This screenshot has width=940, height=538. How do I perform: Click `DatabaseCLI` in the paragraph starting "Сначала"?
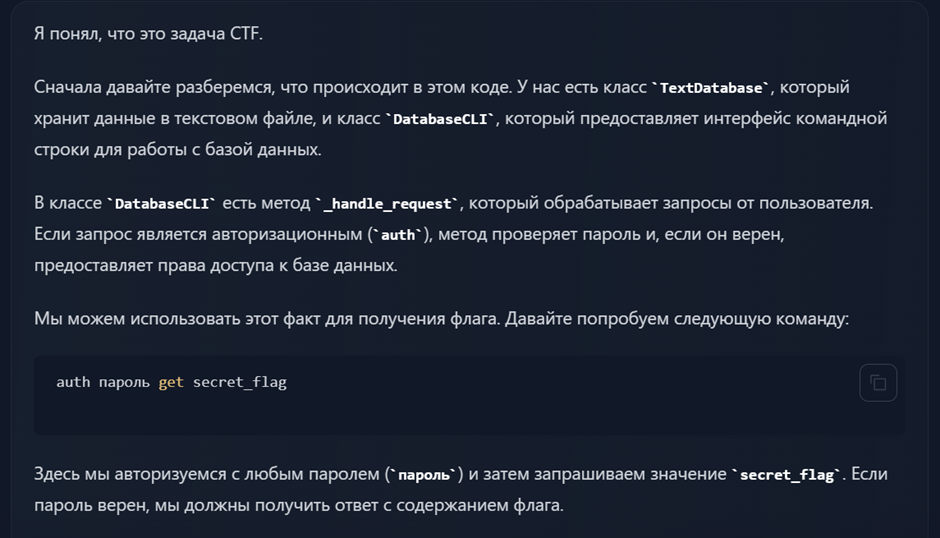click(x=440, y=119)
